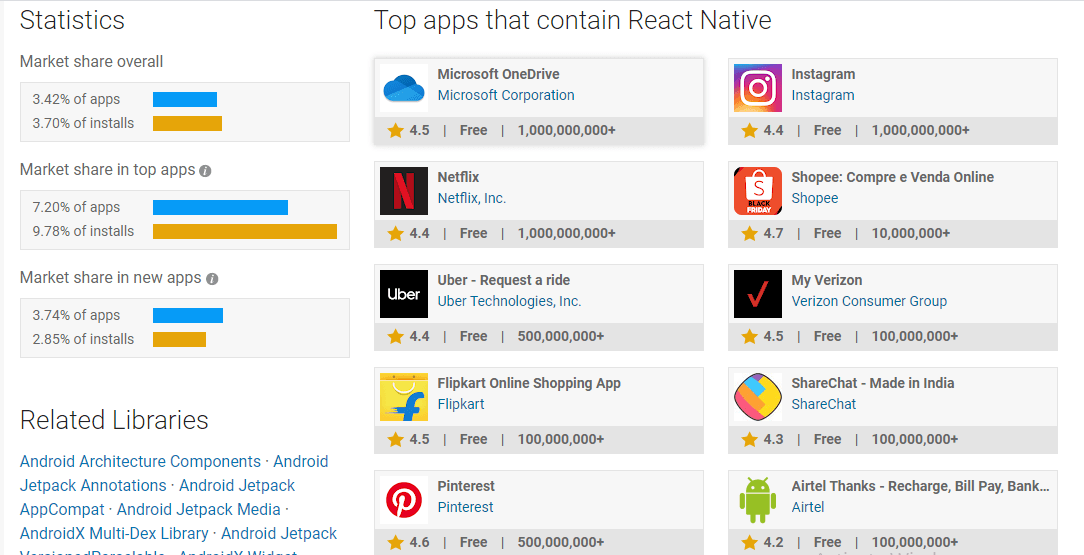This screenshot has height=555, width=1084.
Task: Select the ShareChat app icon
Action: [758, 397]
